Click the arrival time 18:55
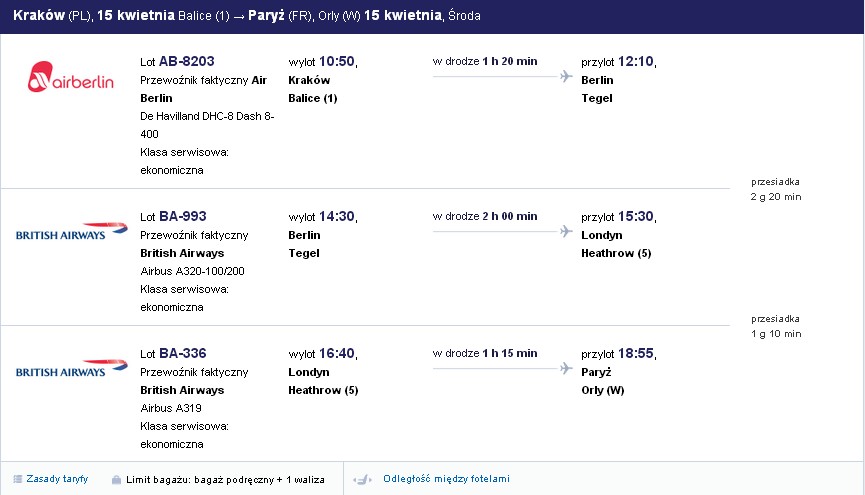Screen dimensions: 865x495 pos(636,353)
